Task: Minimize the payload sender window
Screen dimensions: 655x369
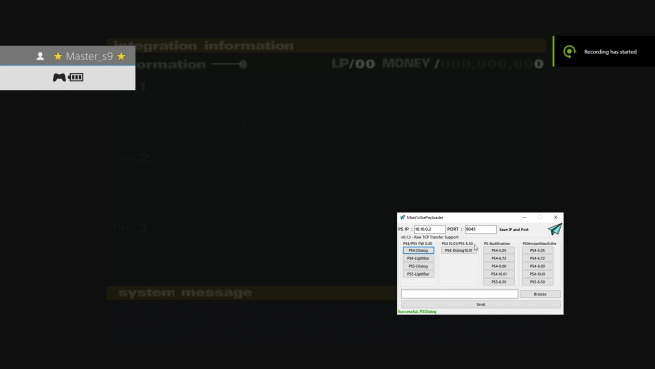Action: click(x=525, y=217)
